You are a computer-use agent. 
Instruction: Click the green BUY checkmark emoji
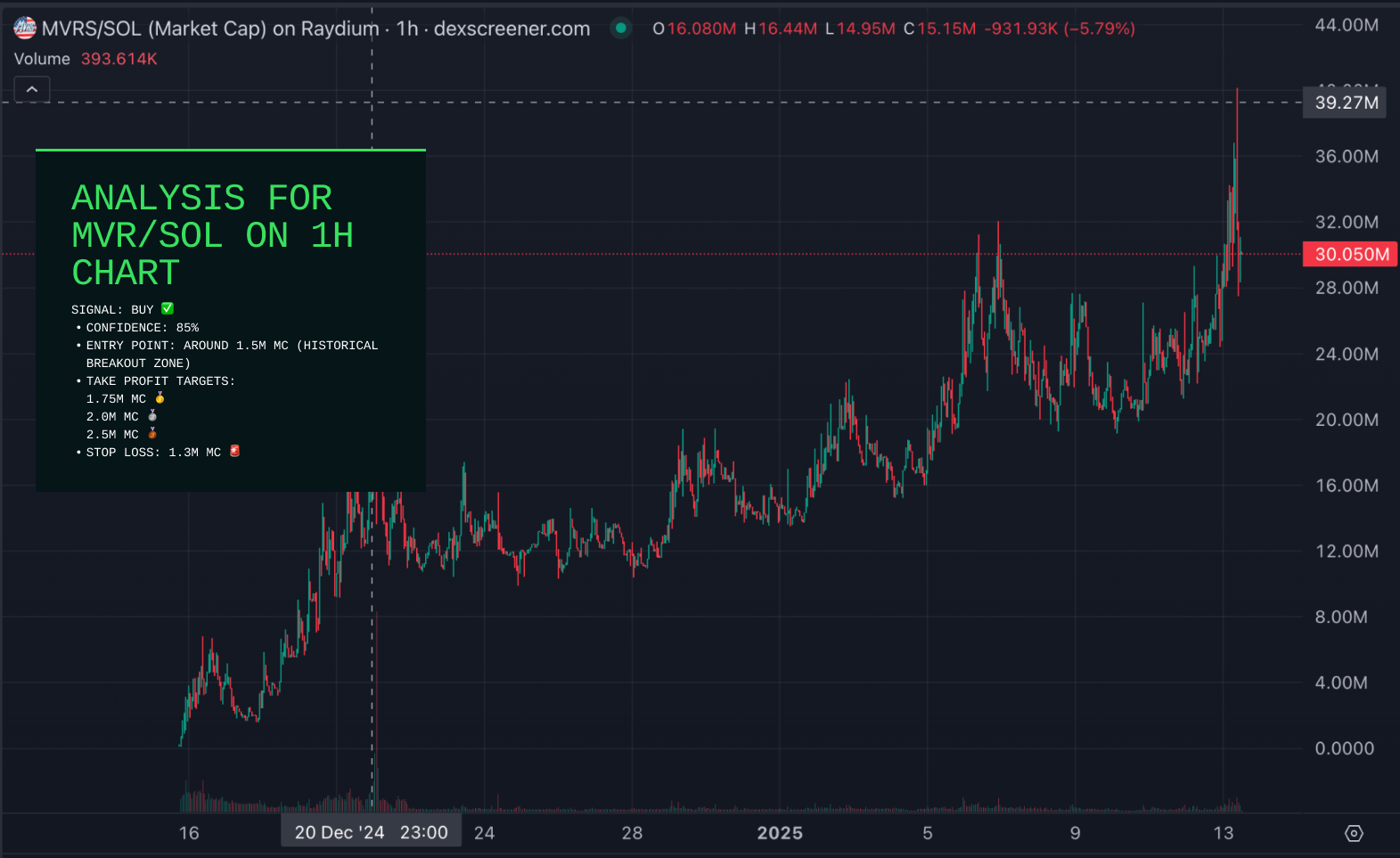168,309
